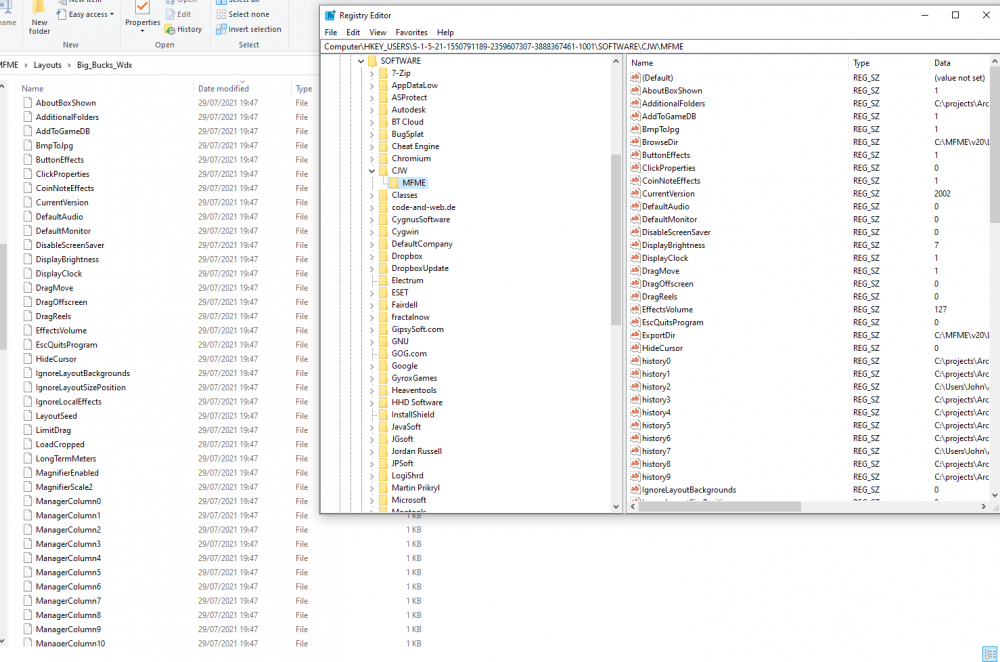
Task: Expand the Chromium registry key
Action: coord(372,159)
